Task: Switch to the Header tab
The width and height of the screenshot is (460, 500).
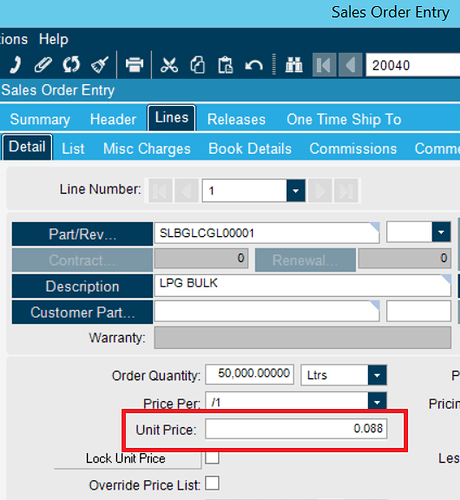Action: [113, 119]
